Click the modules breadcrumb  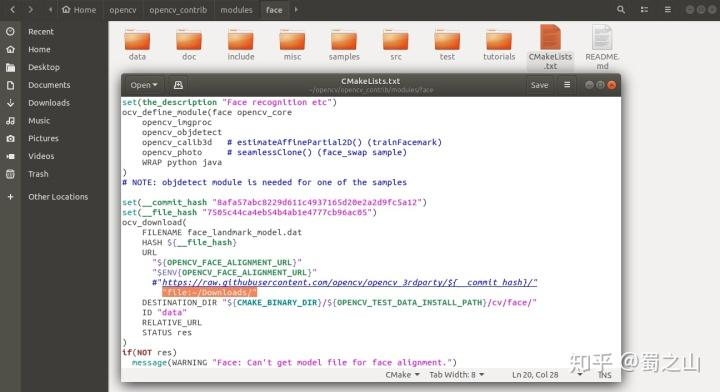tap(236, 10)
